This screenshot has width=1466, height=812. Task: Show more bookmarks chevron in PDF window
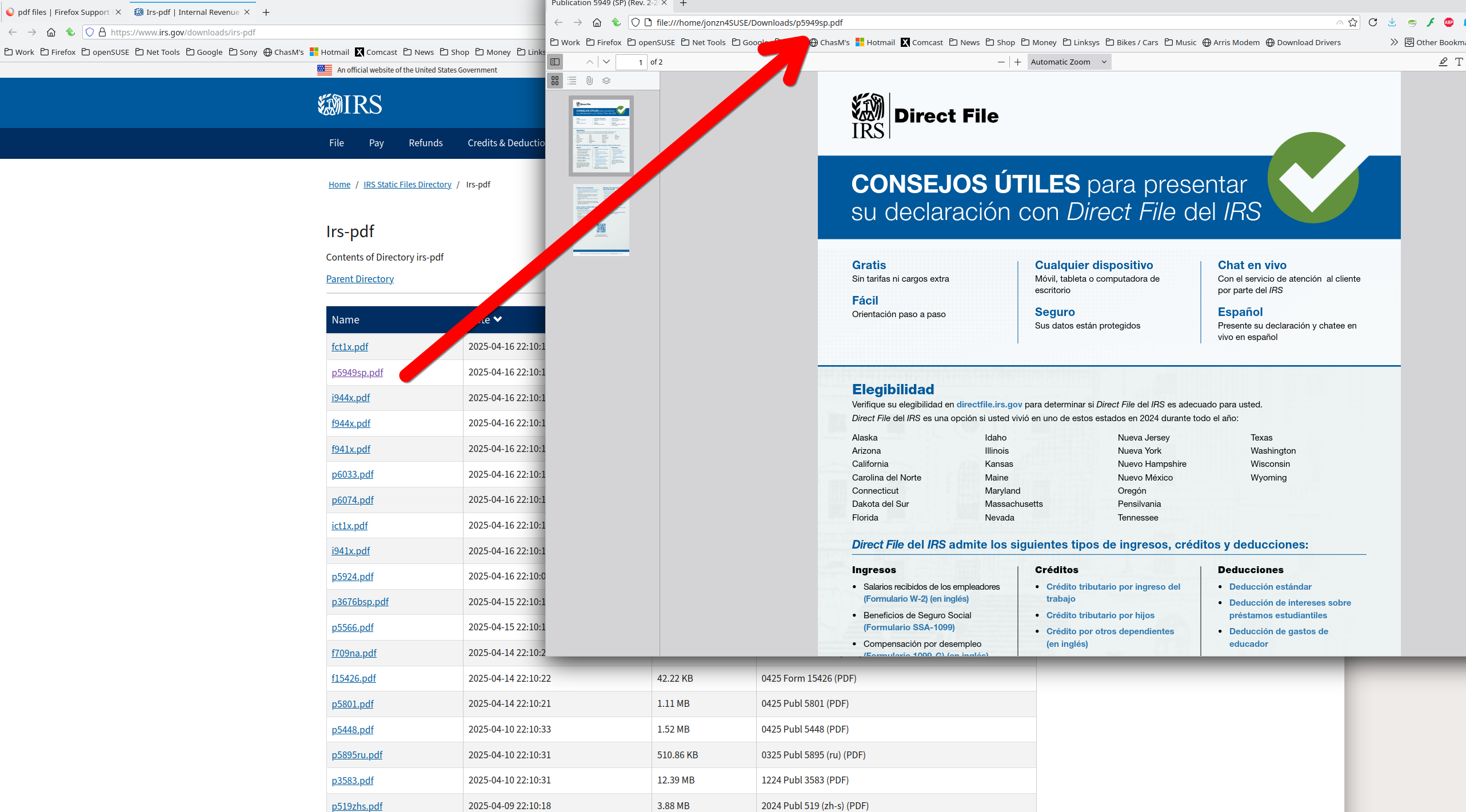coord(1394,42)
